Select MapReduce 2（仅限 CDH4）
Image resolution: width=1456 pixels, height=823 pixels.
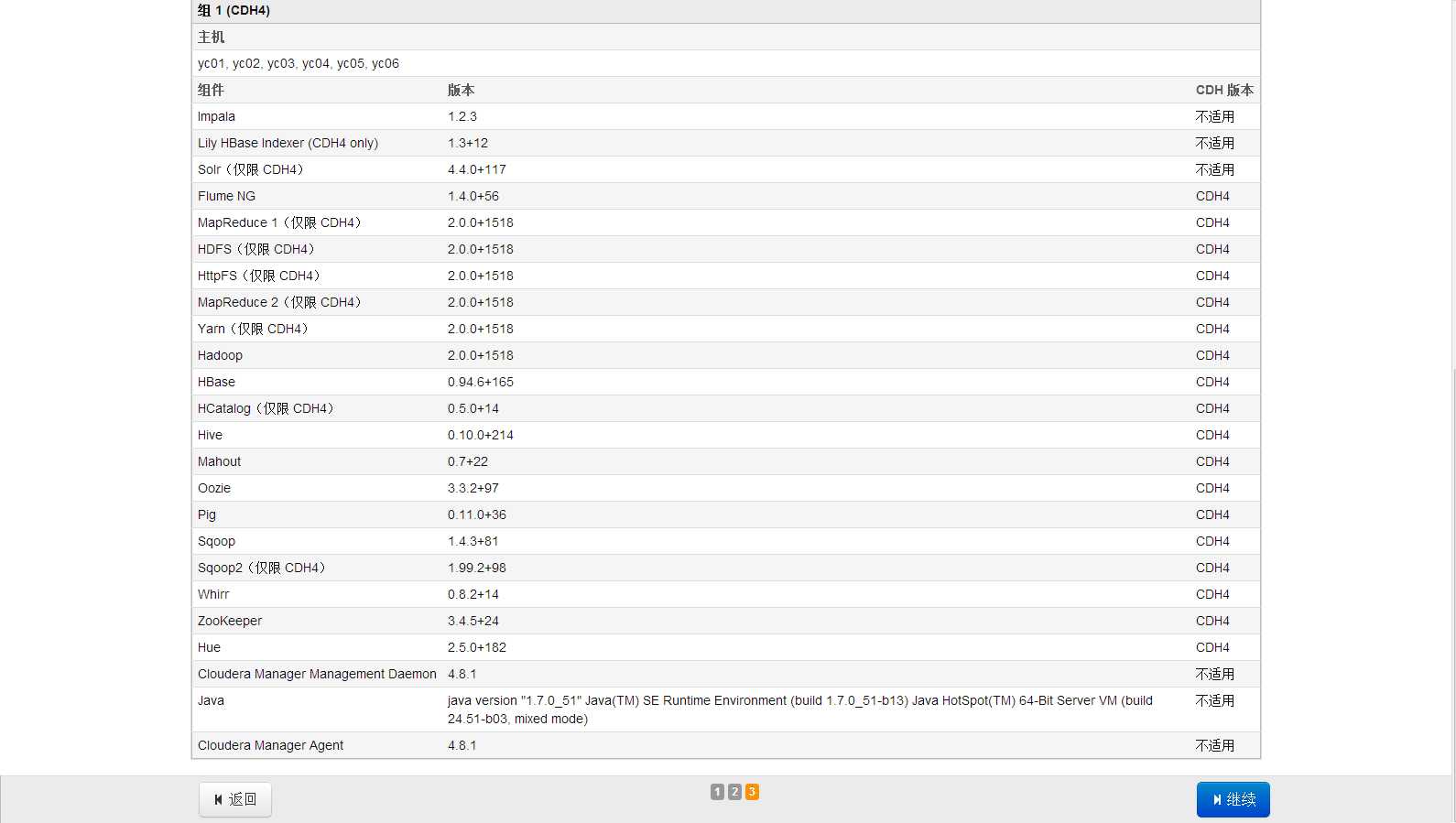click(282, 302)
